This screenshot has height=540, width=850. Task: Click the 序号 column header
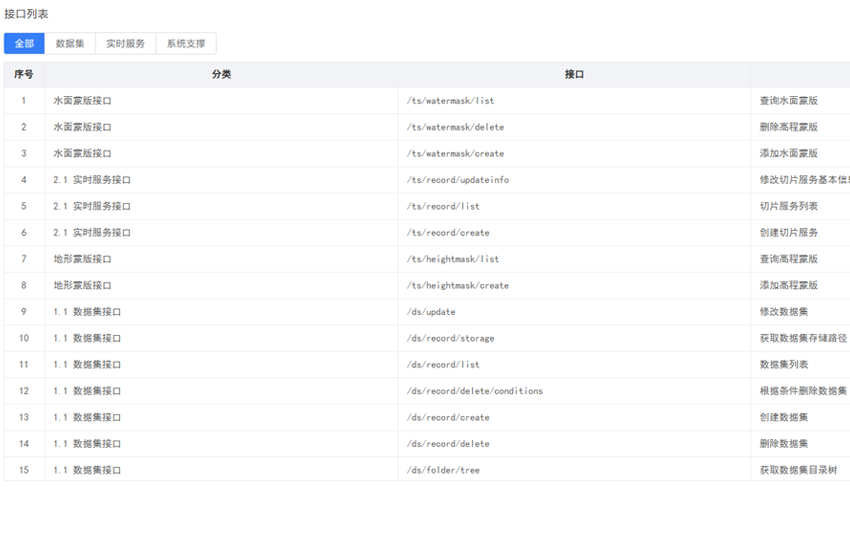click(x=24, y=75)
